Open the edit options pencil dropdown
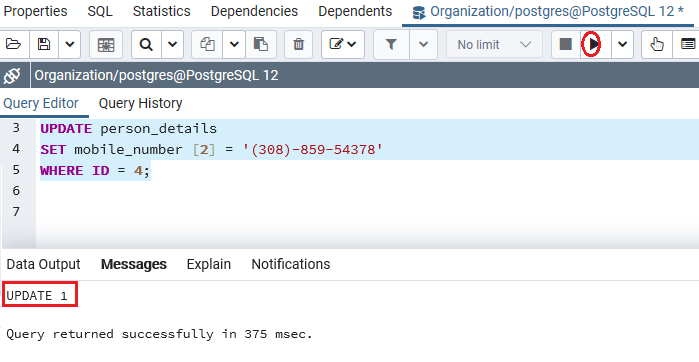 tap(342, 44)
